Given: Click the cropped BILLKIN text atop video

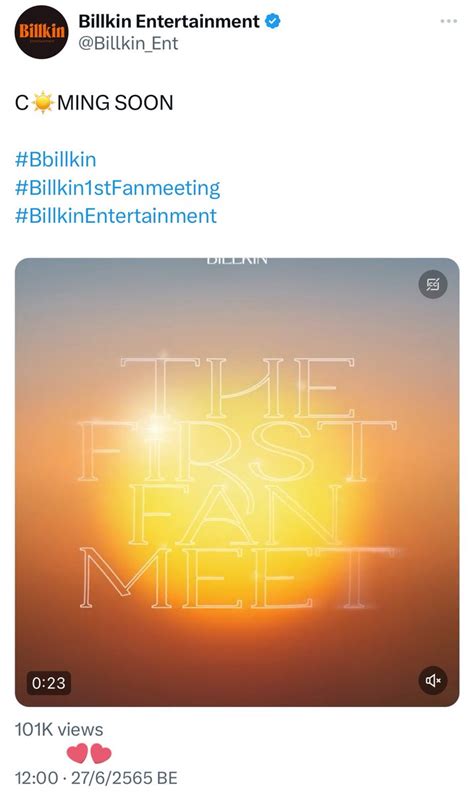Looking at the screenshot, I should 237,261.
